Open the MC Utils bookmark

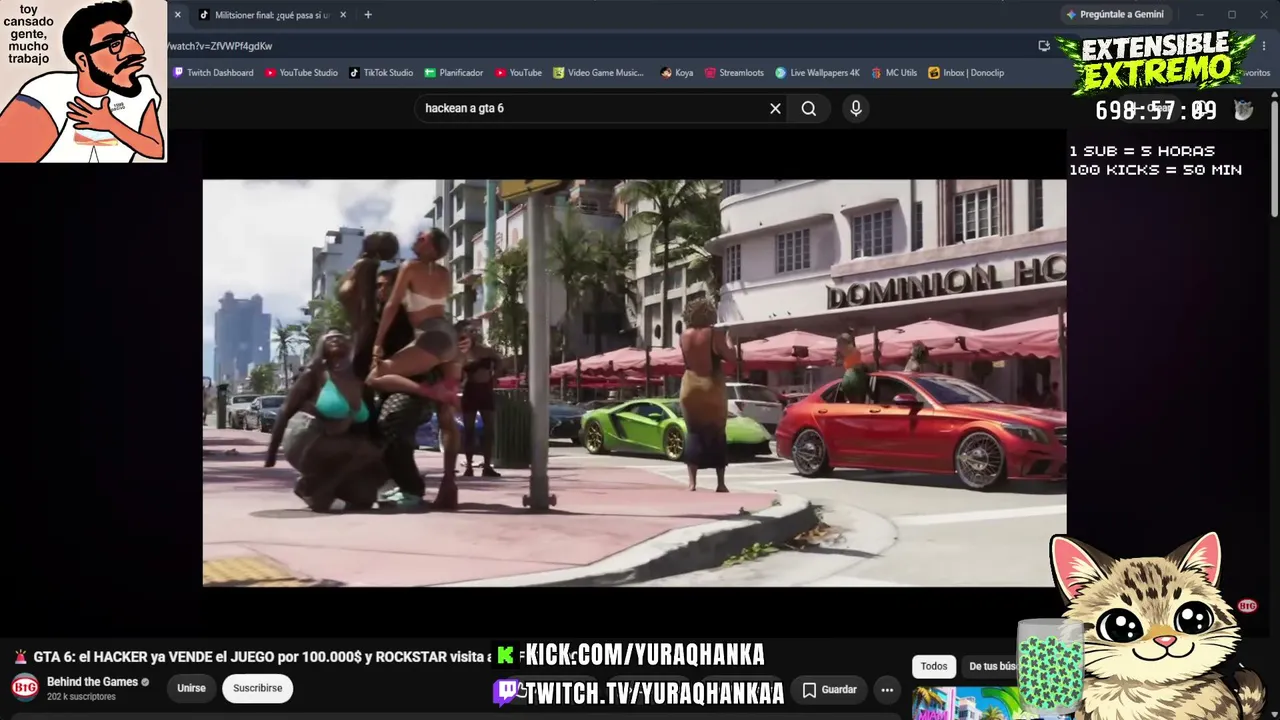pyautogui.click(x=894, y=73)
